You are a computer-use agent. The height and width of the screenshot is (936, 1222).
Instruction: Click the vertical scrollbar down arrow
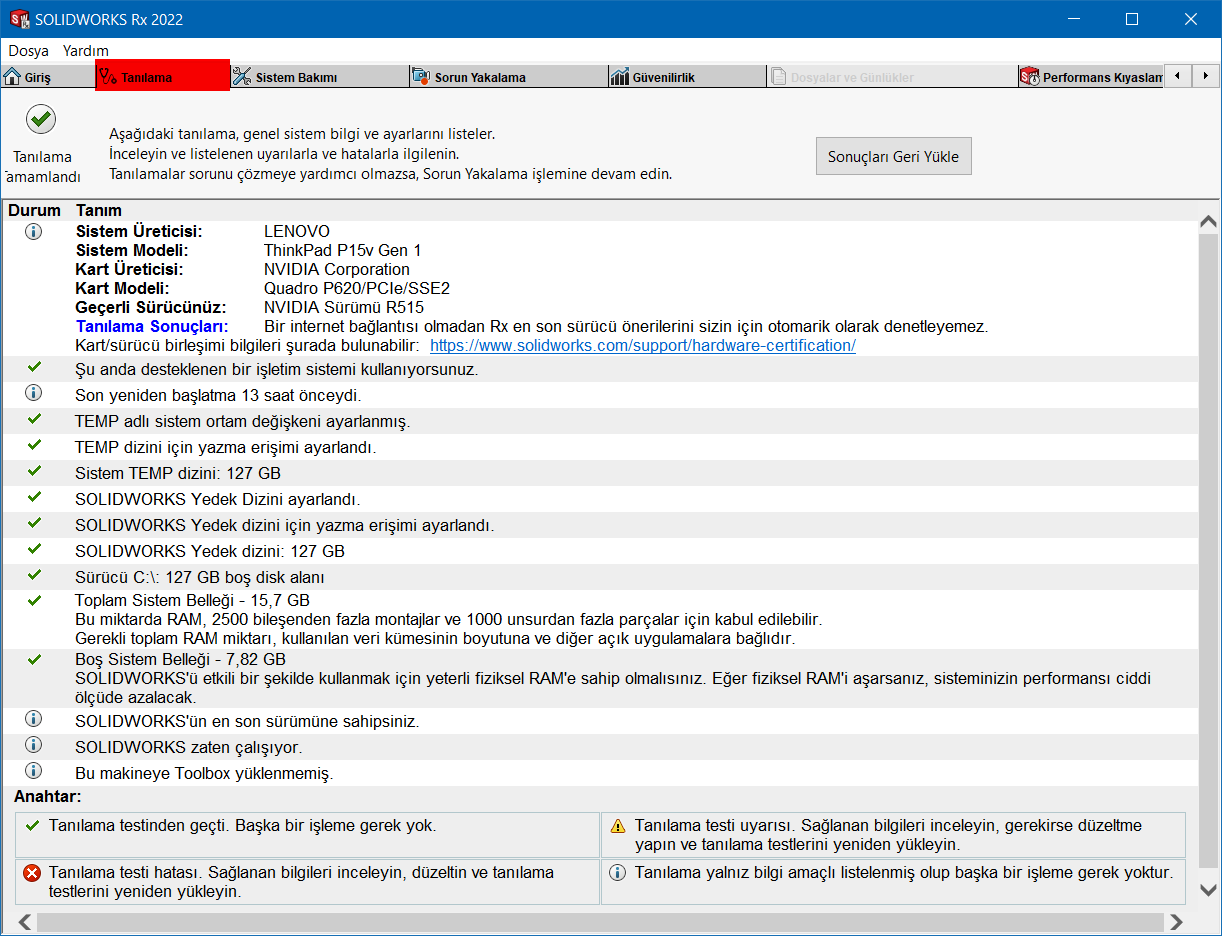point(1208,890)
